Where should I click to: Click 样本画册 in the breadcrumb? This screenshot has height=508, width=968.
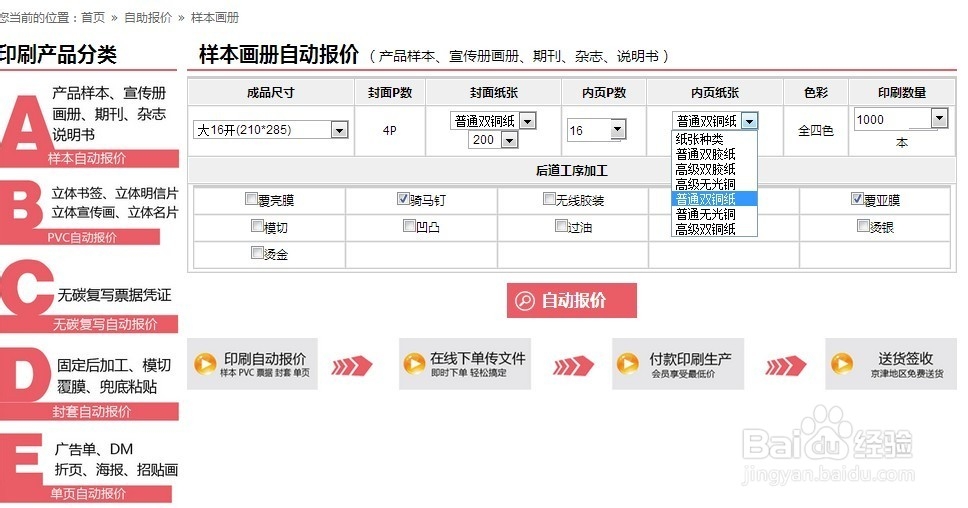click(x=215, y=18)
